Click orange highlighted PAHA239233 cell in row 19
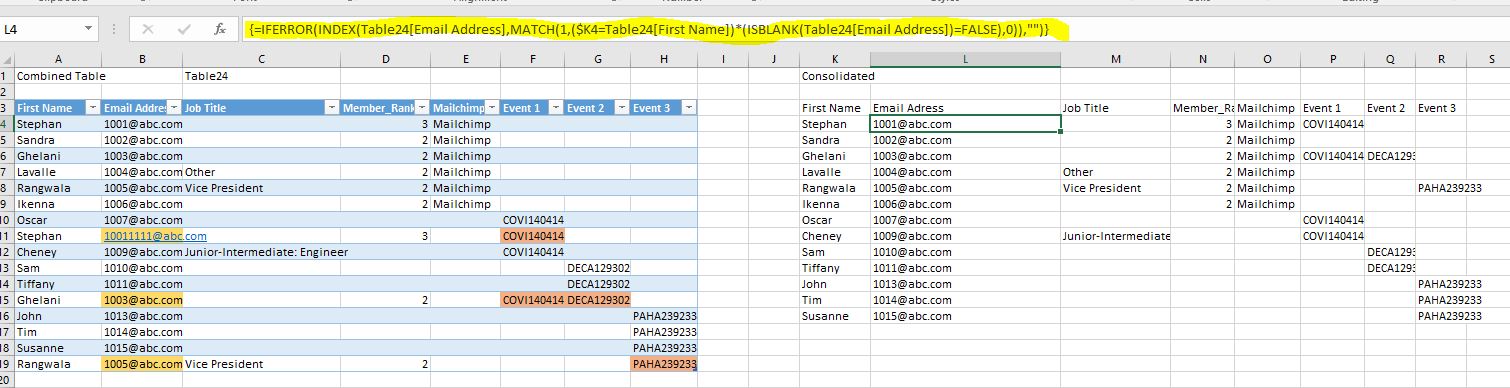The image size is (1510, 388). (x=664, y=364)
